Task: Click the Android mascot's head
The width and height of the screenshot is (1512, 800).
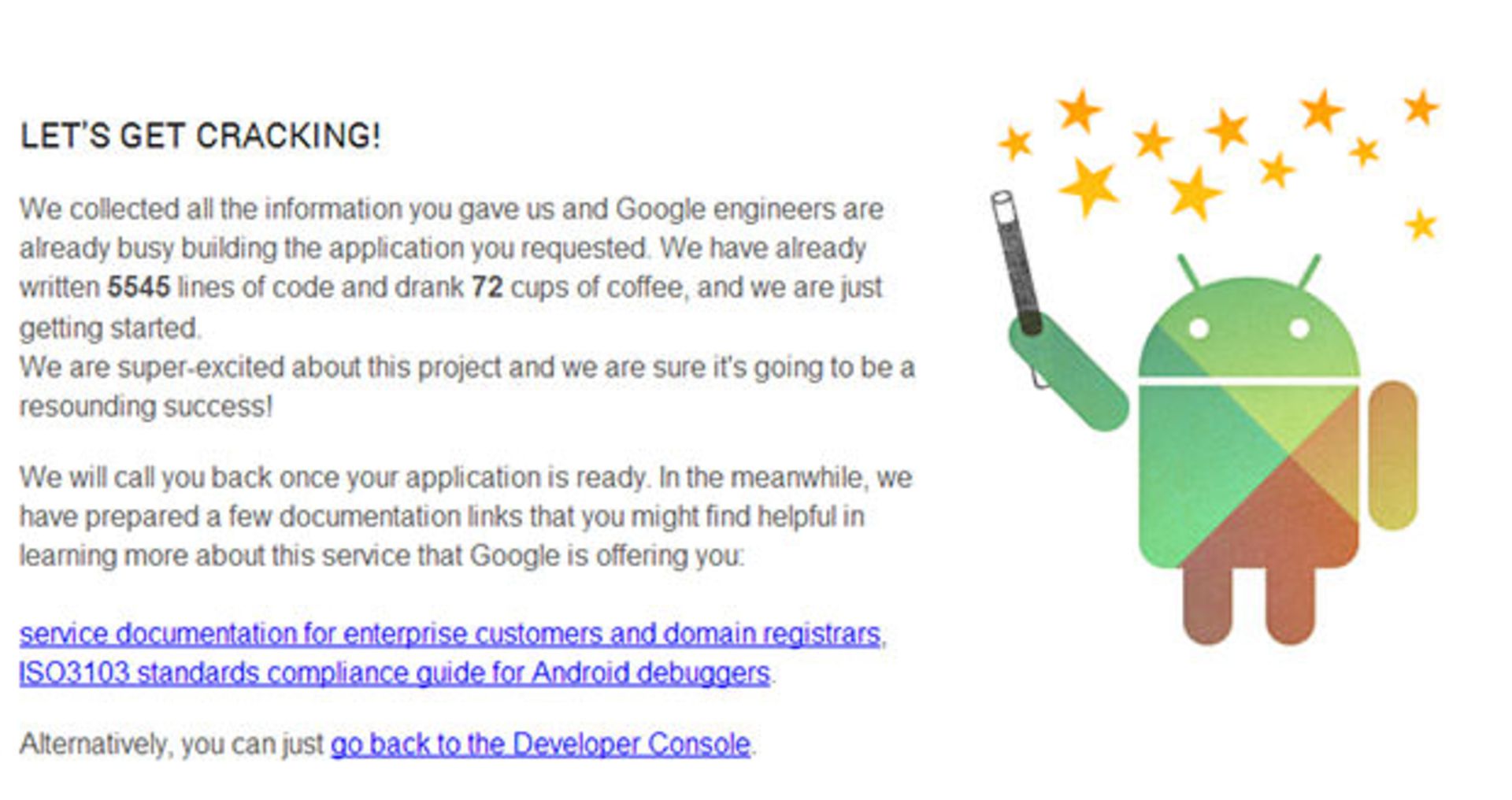Action: click(x=1248, y=331)
